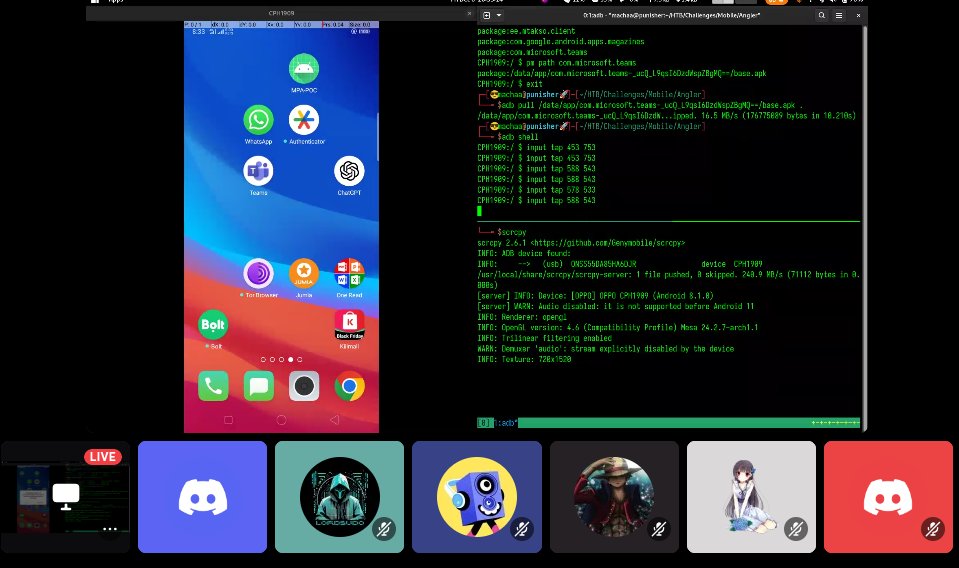Expand the terminal new-tab dropdown arrow
This screenshot has height=568, width=959.
click(x=499, y=15)
